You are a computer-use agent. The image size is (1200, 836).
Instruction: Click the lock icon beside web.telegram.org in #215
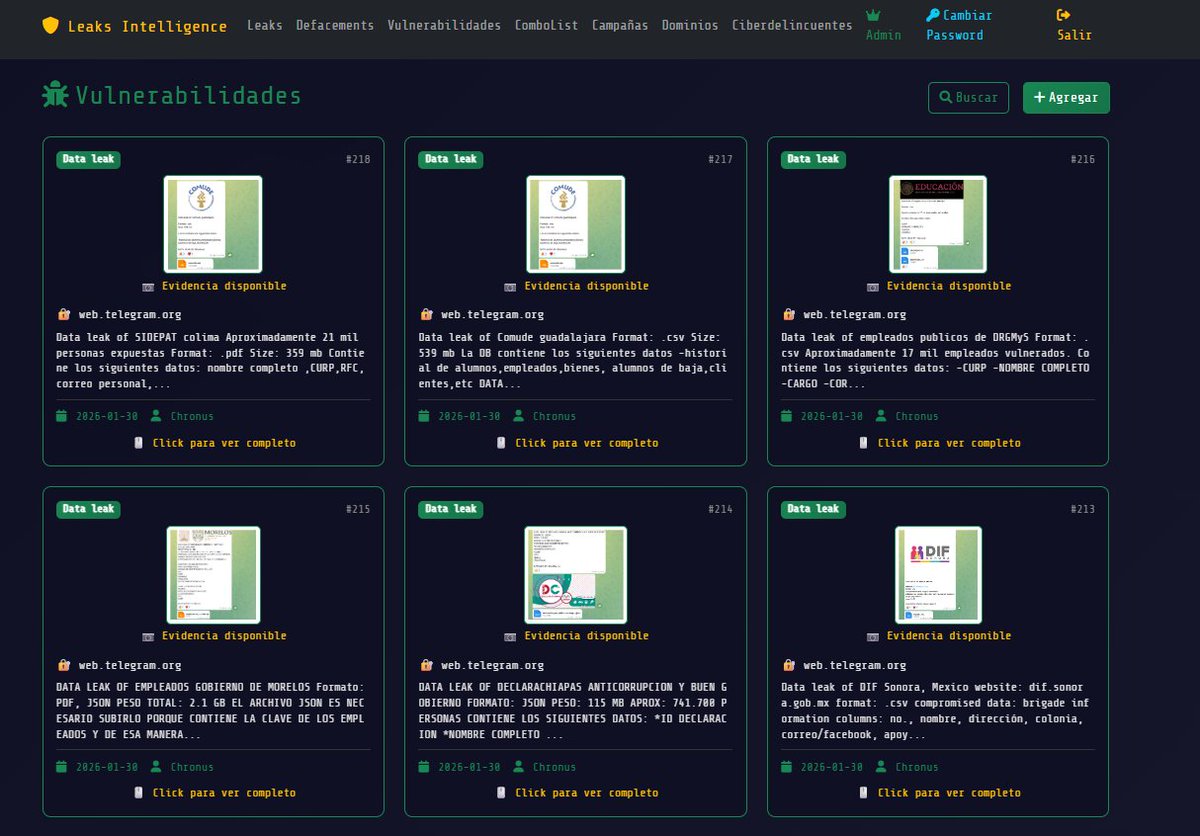click(x=64, y=665)
